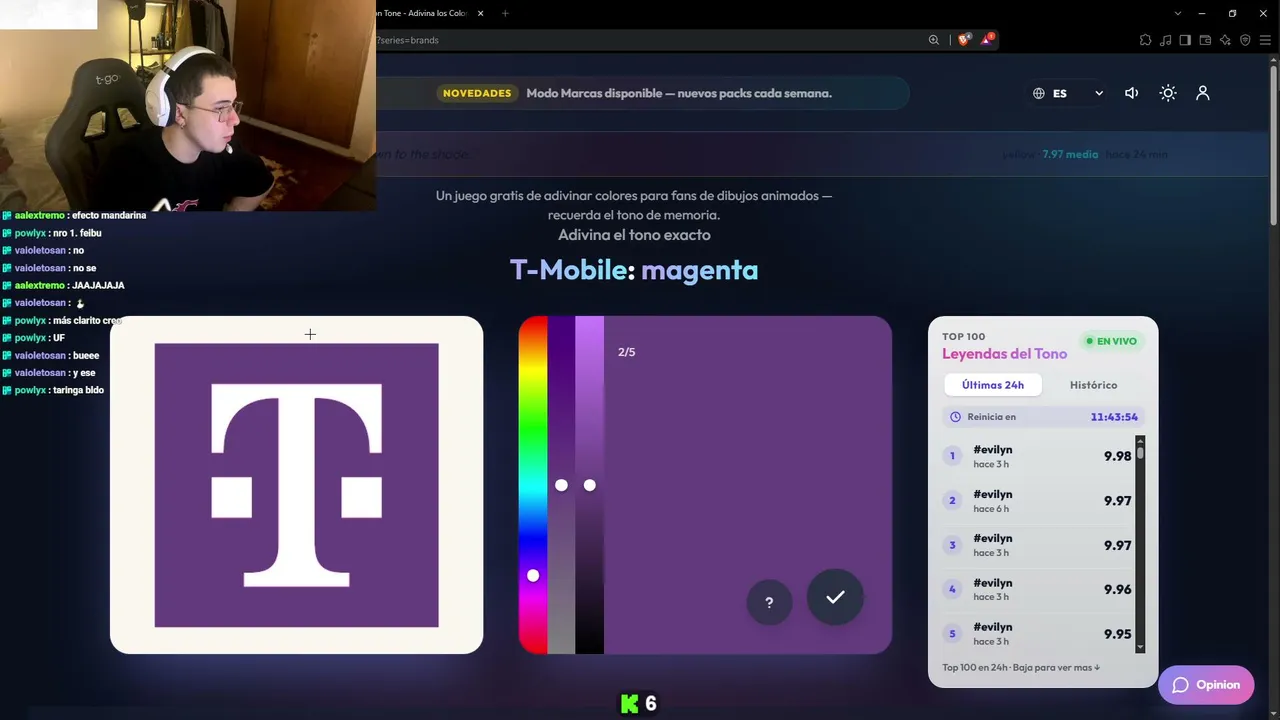Open a new browser tab
The width and height of the screenshot is (1280, 720).
coord(505,13)
